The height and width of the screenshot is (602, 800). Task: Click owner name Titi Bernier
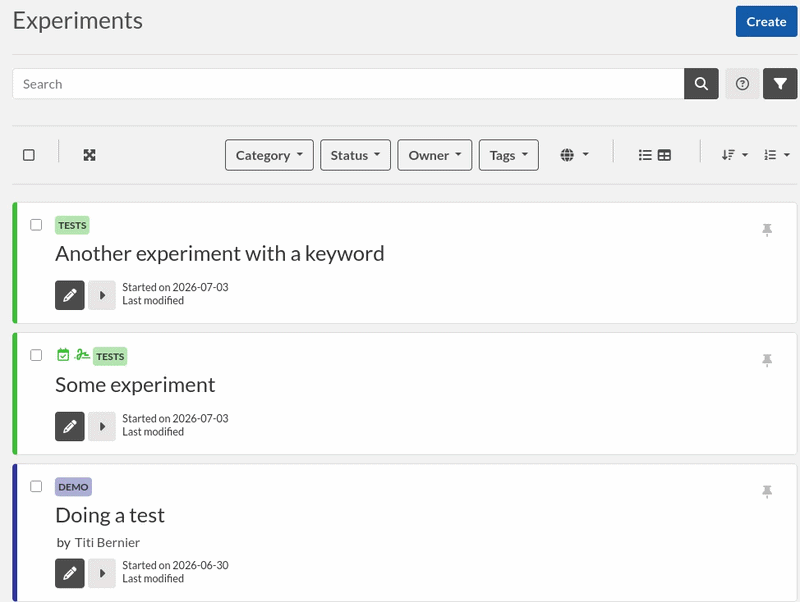pos(107,542)
